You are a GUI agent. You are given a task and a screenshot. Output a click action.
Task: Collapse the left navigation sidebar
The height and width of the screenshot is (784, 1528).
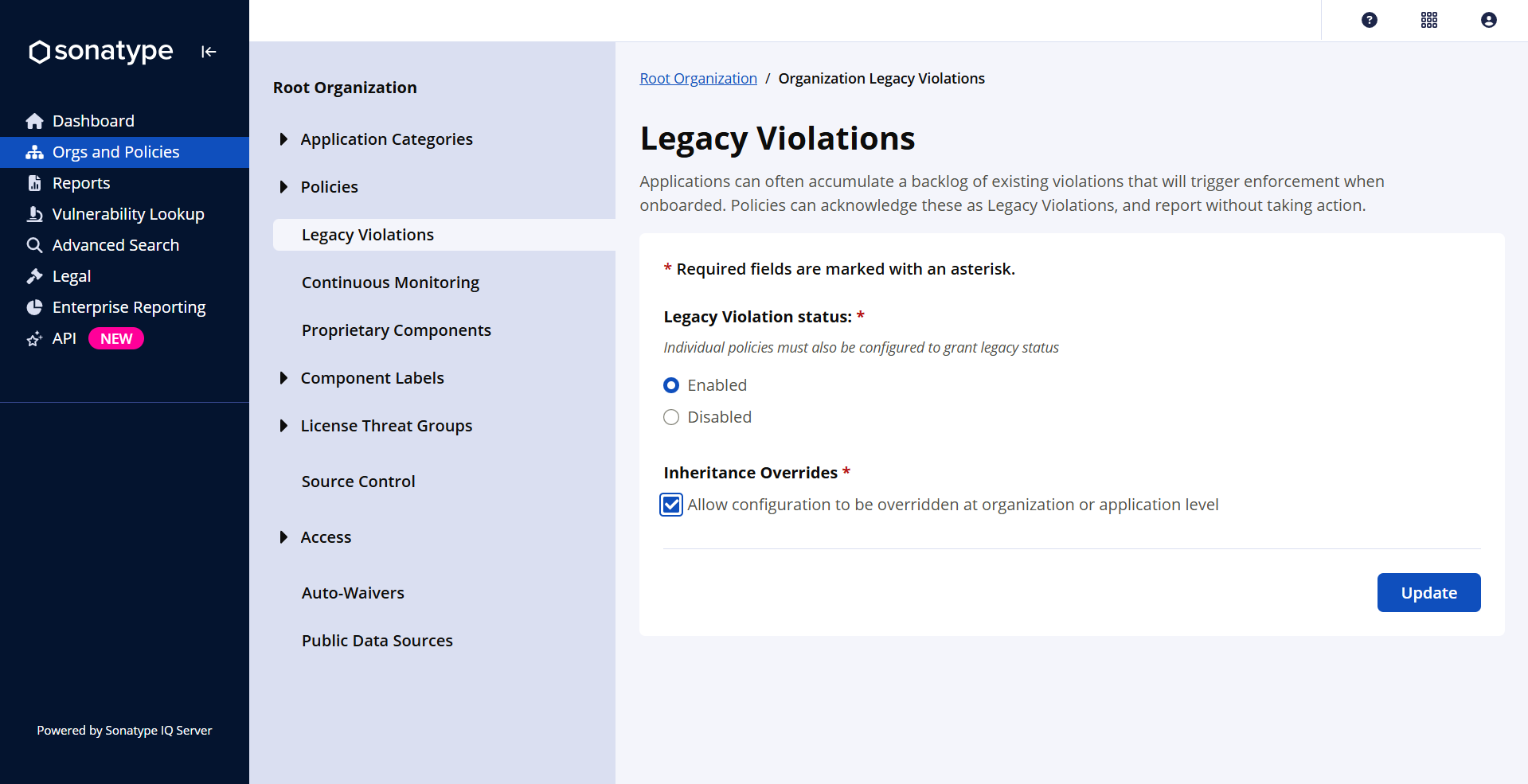point(209,52)
